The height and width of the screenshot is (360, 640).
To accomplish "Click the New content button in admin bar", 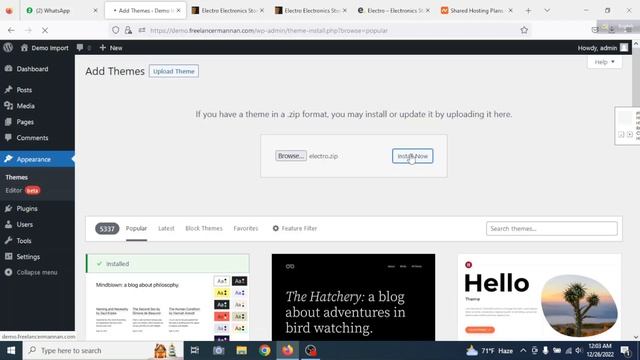I will tap(111, 48).
